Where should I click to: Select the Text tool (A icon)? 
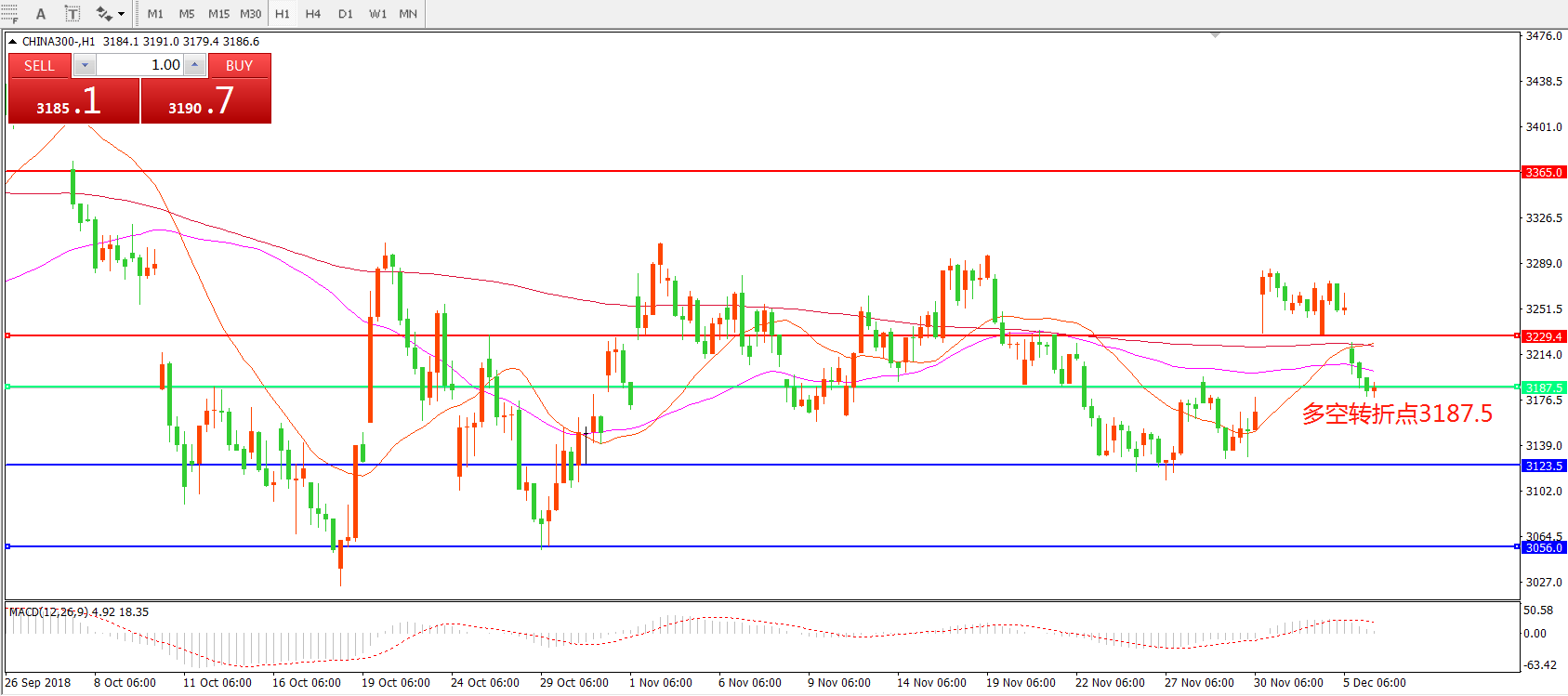coord(41,14)
